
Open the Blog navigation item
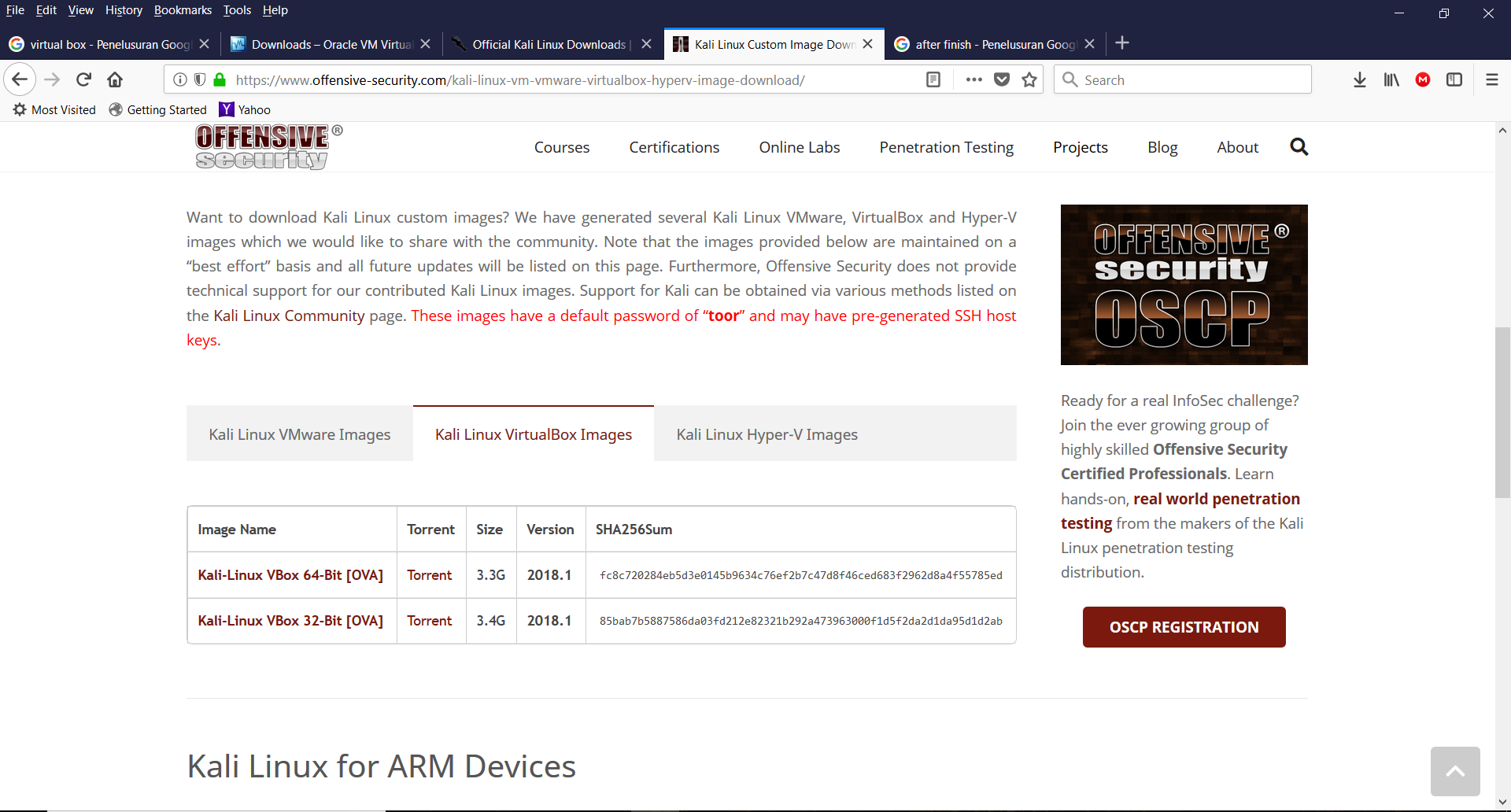[1162, 147]
